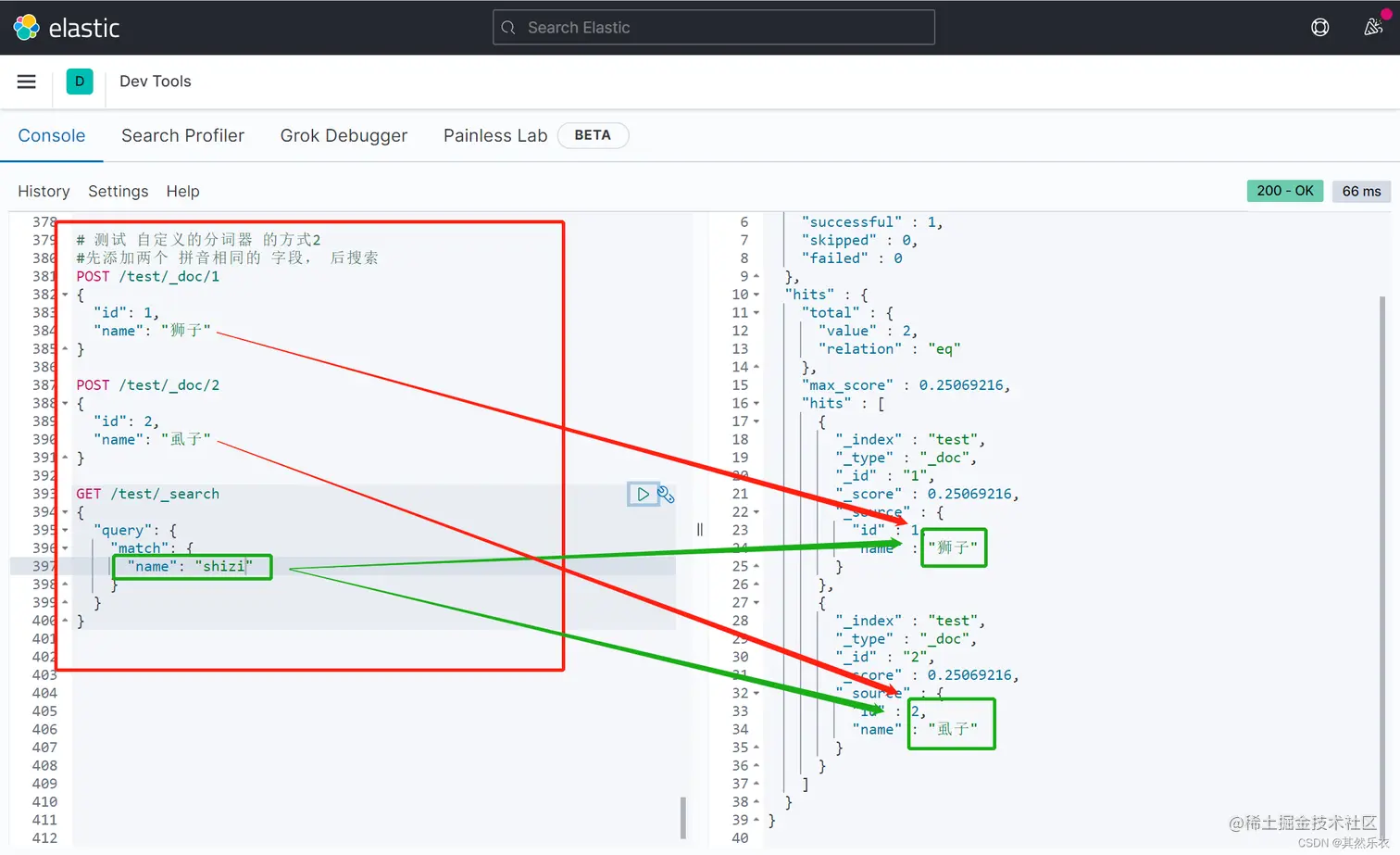Open the Painless Lab tab
Image resolution: width=1400 pixels, height=855 pixels.
[495, 135]
